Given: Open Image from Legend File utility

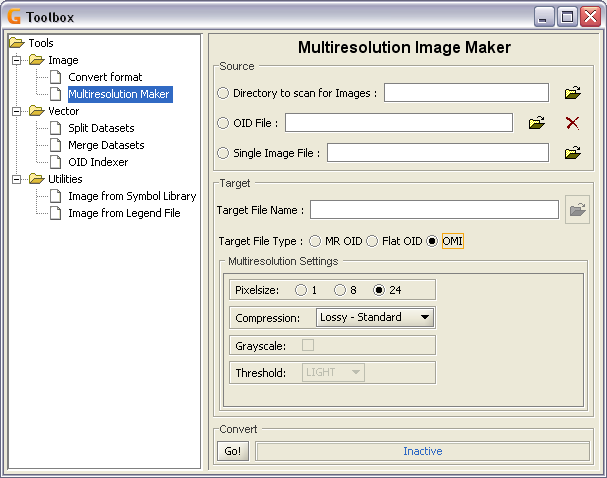Looking at the screenshot, I should [124, 213].
